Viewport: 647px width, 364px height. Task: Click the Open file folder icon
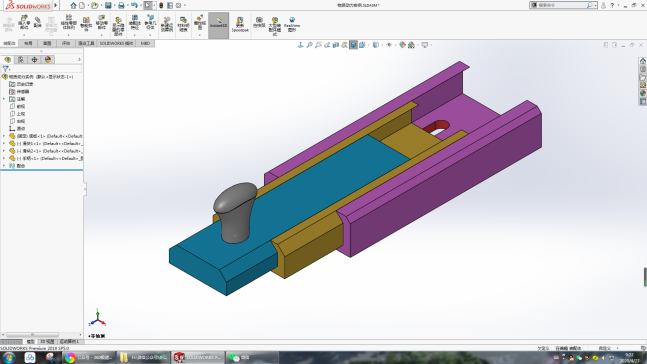94,5
